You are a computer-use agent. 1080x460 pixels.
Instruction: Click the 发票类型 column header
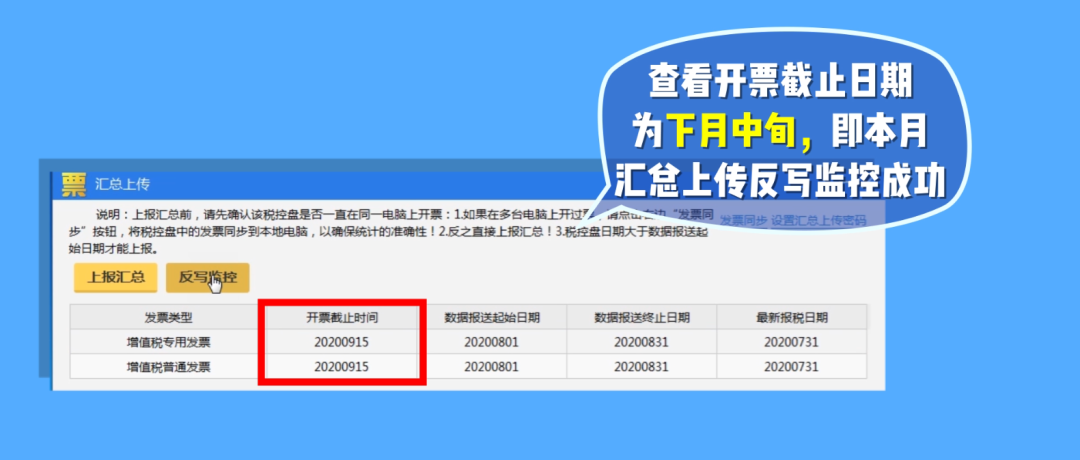tap(168, 318)
